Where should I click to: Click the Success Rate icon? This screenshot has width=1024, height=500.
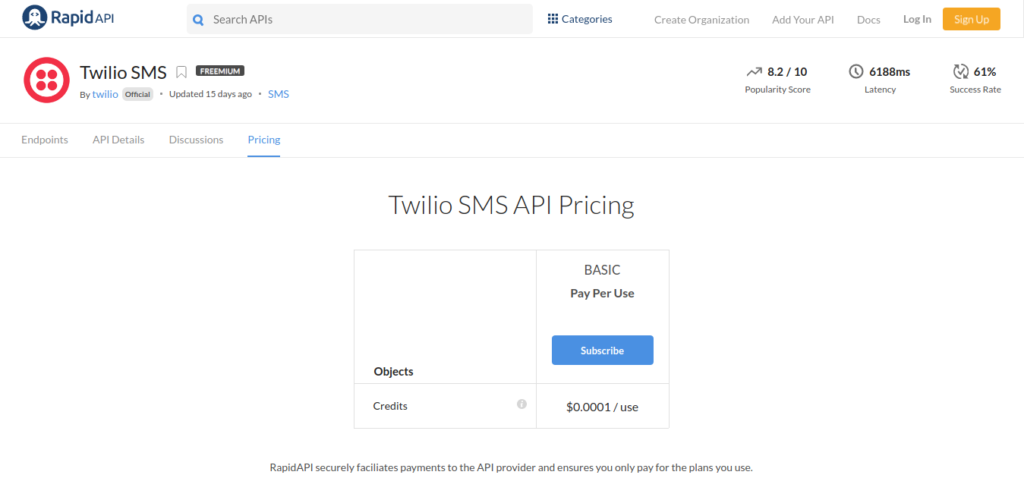(961, 72)
